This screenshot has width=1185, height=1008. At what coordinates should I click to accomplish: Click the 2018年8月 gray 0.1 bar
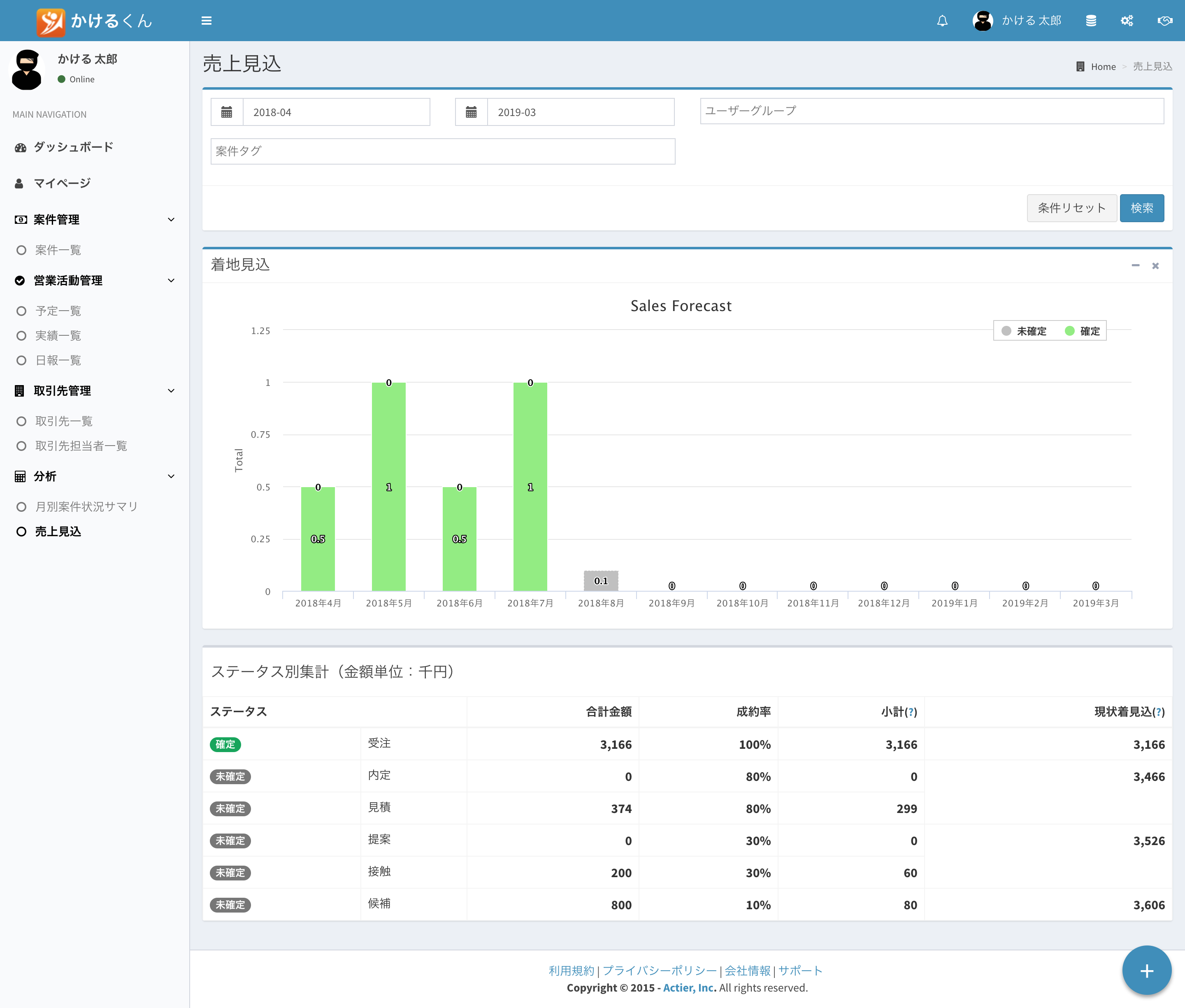click(601, 581)
